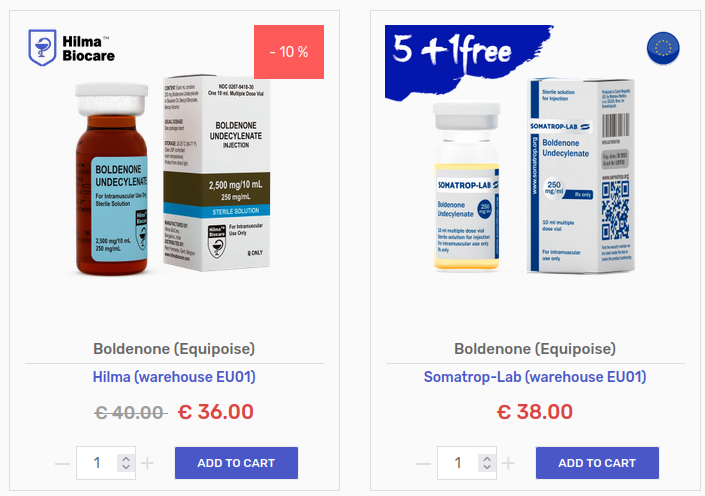
Task: Click the down spinner arrow in Hilma quantity
Action: tap(126, 467)
